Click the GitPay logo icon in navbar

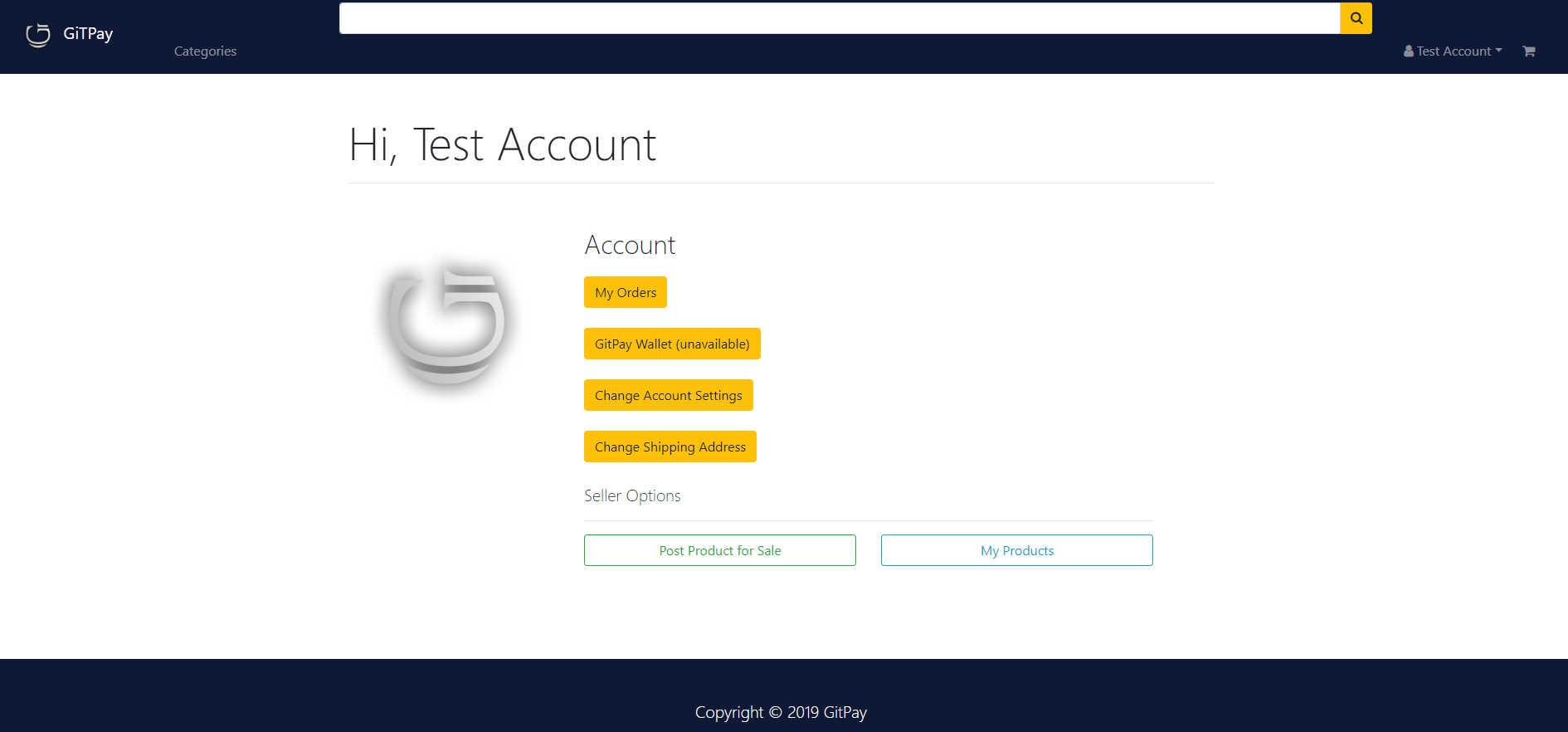click(38, 35)
